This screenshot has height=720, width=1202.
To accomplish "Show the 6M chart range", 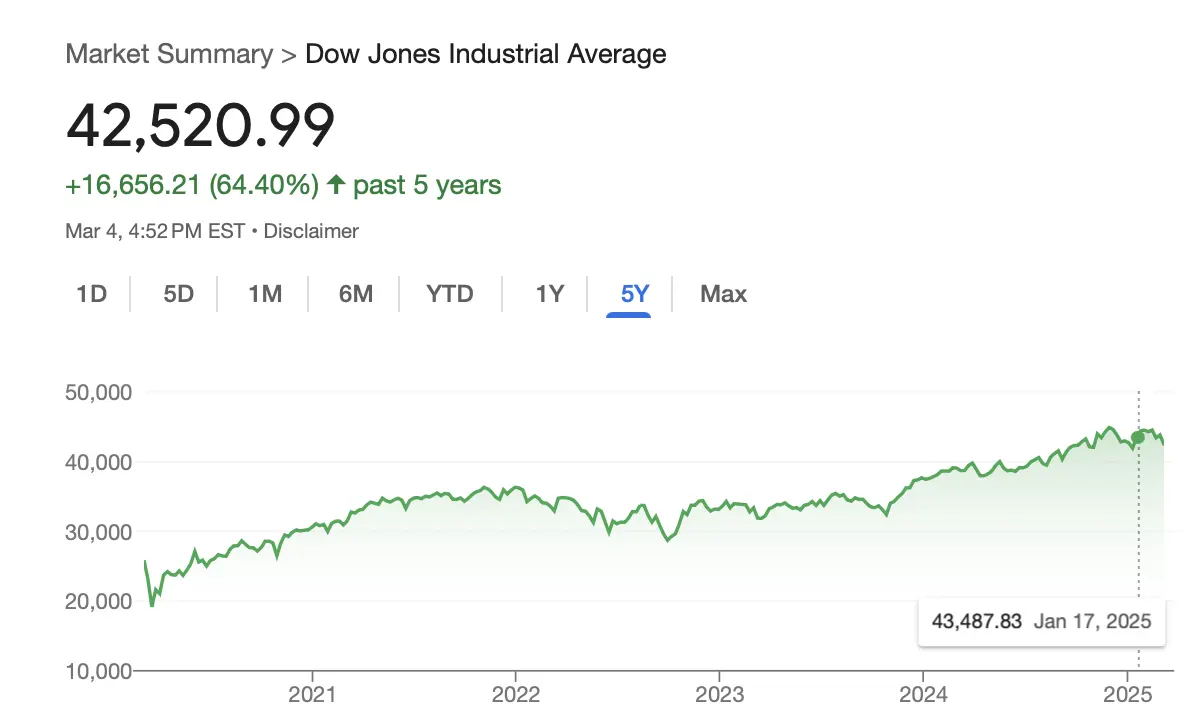I will [355, 294].
